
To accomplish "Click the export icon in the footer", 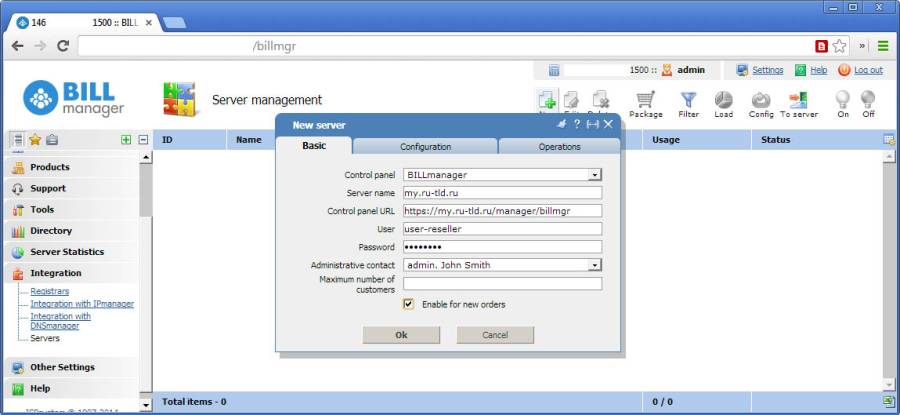I will (889, 401).
